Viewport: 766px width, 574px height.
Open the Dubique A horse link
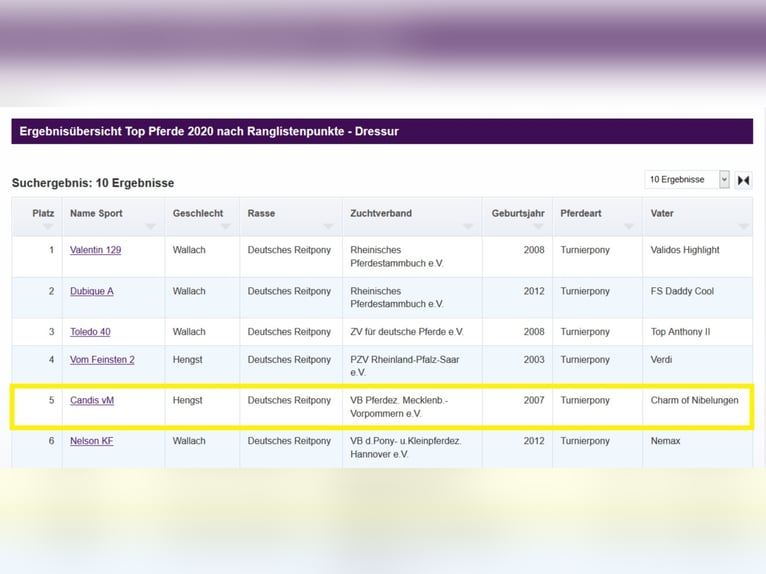coord(92,291)
